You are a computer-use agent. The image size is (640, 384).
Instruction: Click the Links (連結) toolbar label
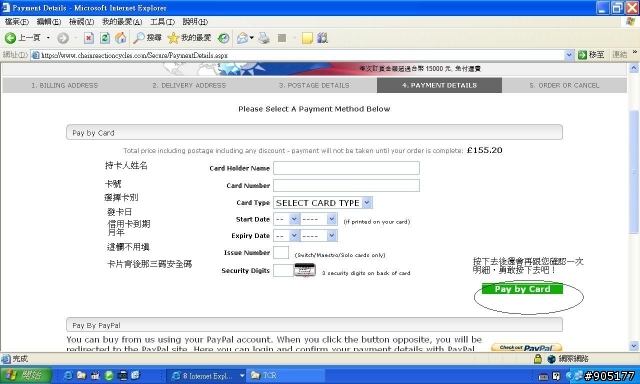(x=619, y=55)
